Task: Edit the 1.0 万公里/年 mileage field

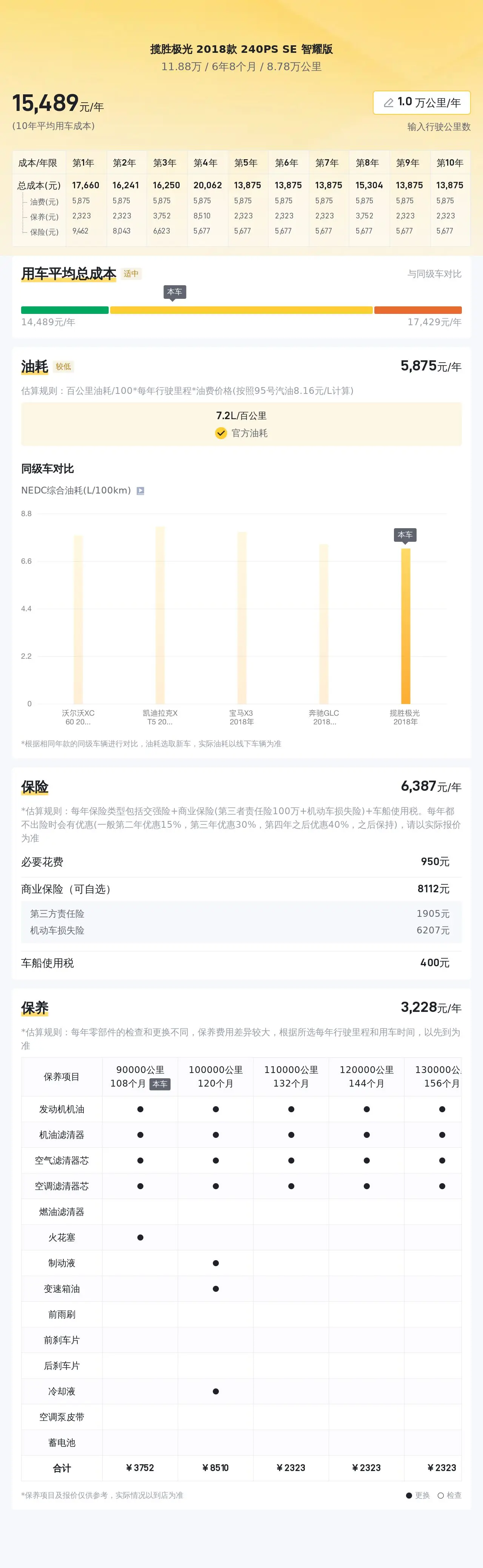Action: click(x=421, y=102)
